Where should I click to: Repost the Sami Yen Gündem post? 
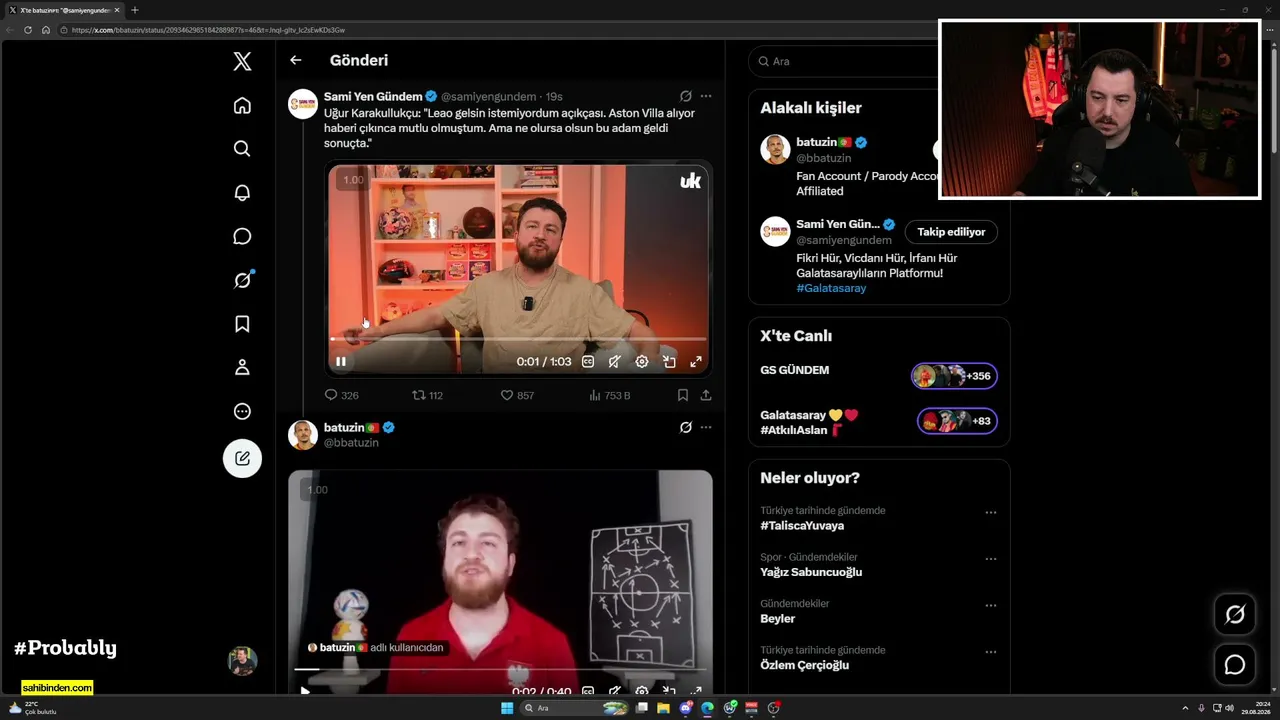pyautogui.click(x=428, y=395)
